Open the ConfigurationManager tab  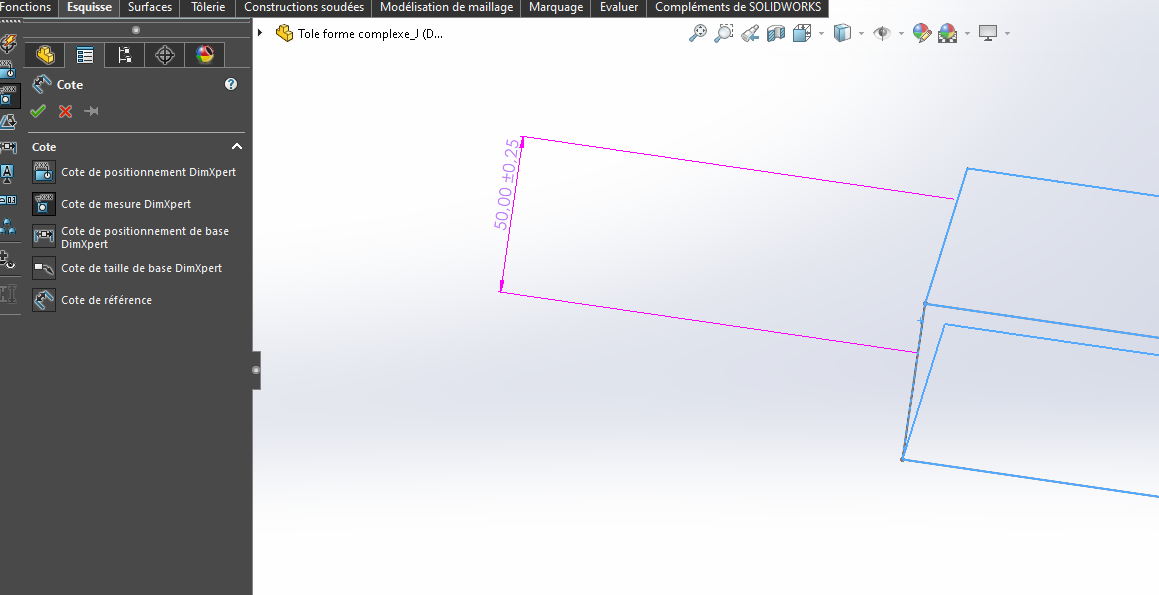[125, 55]
